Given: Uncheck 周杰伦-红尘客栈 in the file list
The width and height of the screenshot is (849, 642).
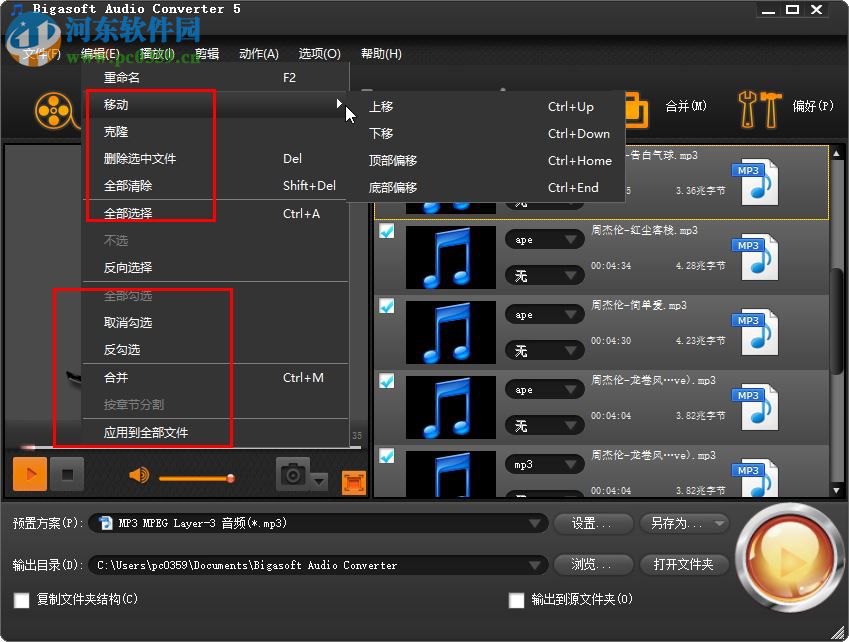Looking at the screenshot, I should (387, 229).
